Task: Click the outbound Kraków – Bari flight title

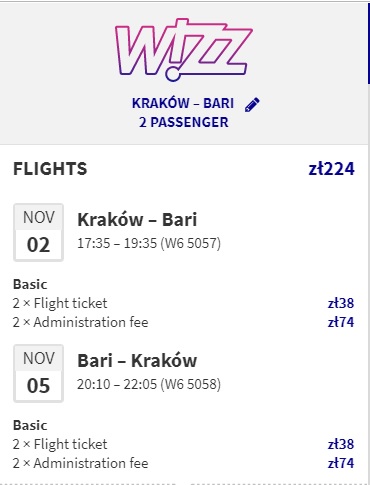Action: click(137, 220)
